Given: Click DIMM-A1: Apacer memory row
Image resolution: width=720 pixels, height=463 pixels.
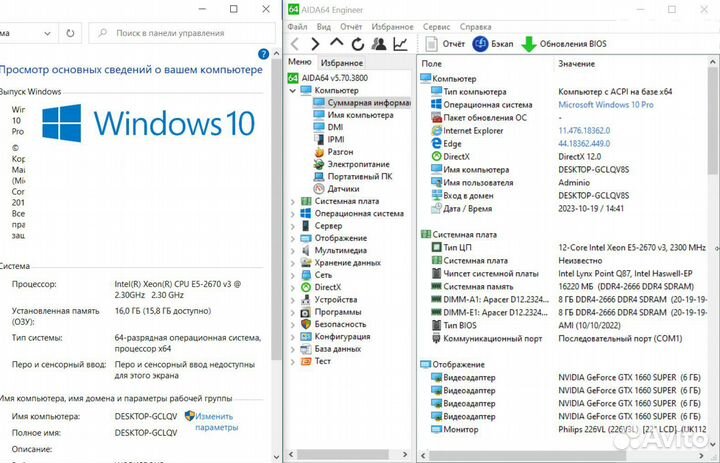Looking at the screenshot, I should tap(568, 299).
